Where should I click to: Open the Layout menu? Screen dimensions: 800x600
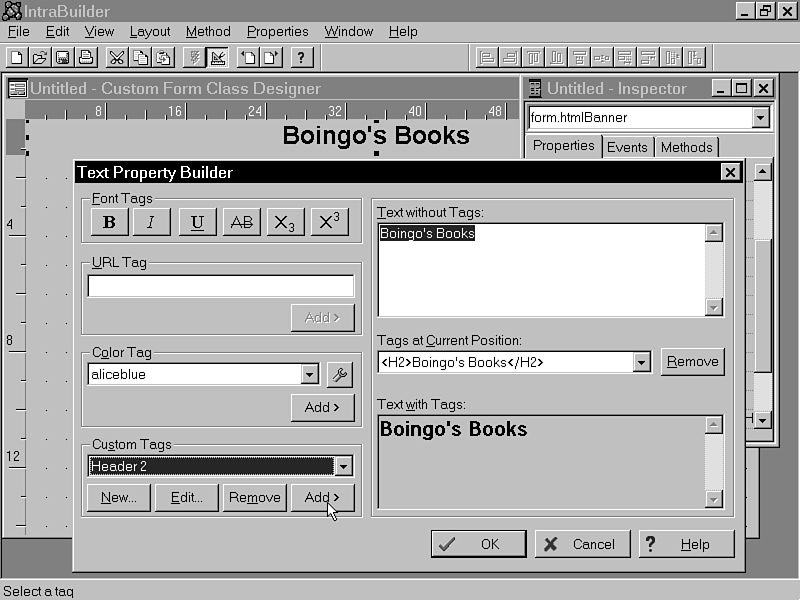point(149,32)
